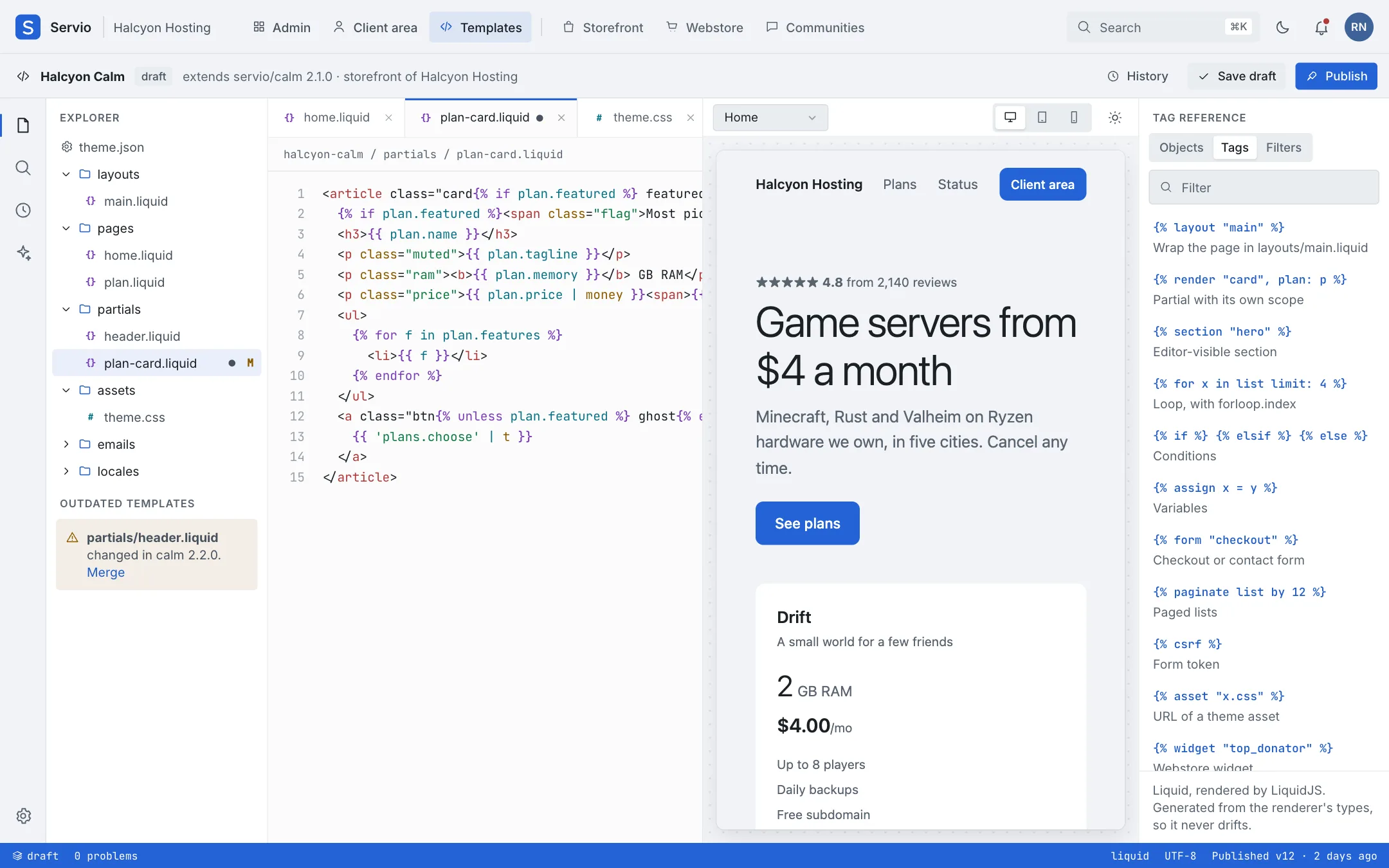Screen dimensions: 1389x868
Task: Open the history clock sidebar icon
Action: pos(23,210)
